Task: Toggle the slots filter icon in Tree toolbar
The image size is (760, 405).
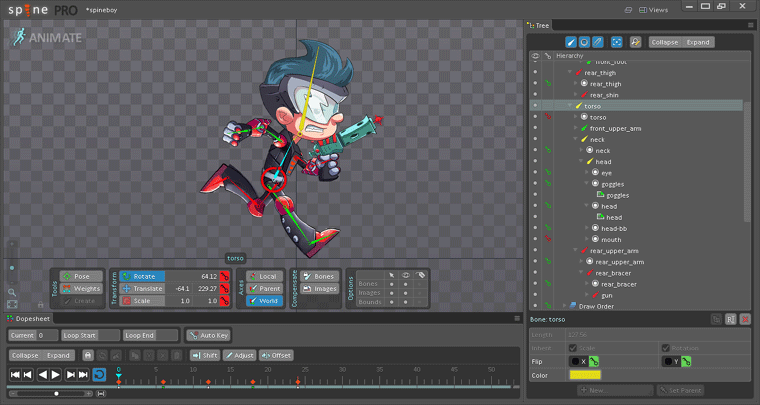Action: click(584, 42)
